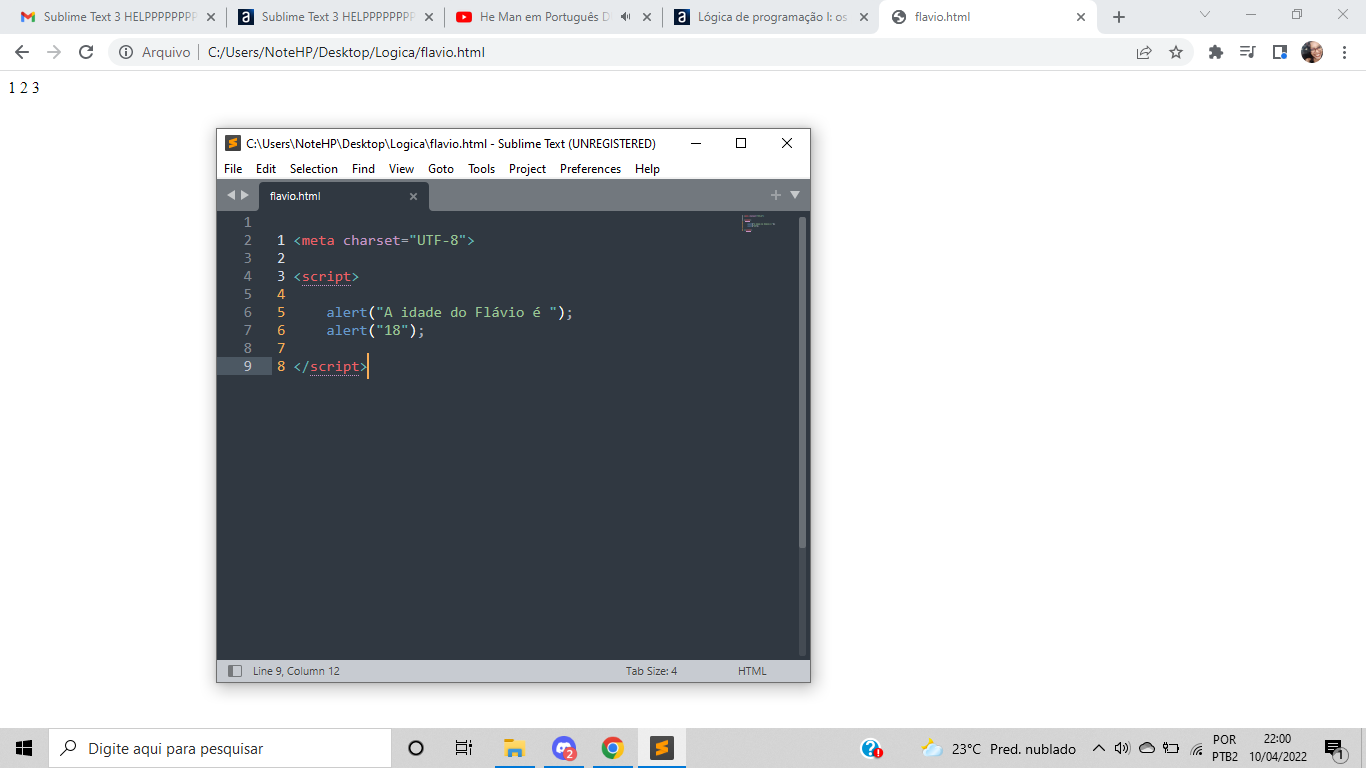Viewport: 1366px width, 768px height.
Task: Open the Preferences menu in Sublime Text
Action: point(590,169)
